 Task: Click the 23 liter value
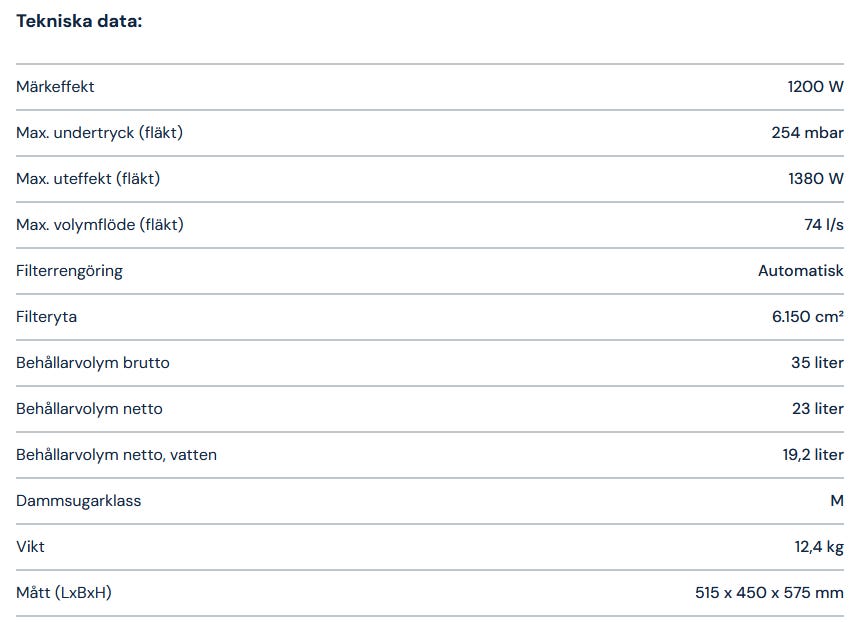[x=817, y=409]
